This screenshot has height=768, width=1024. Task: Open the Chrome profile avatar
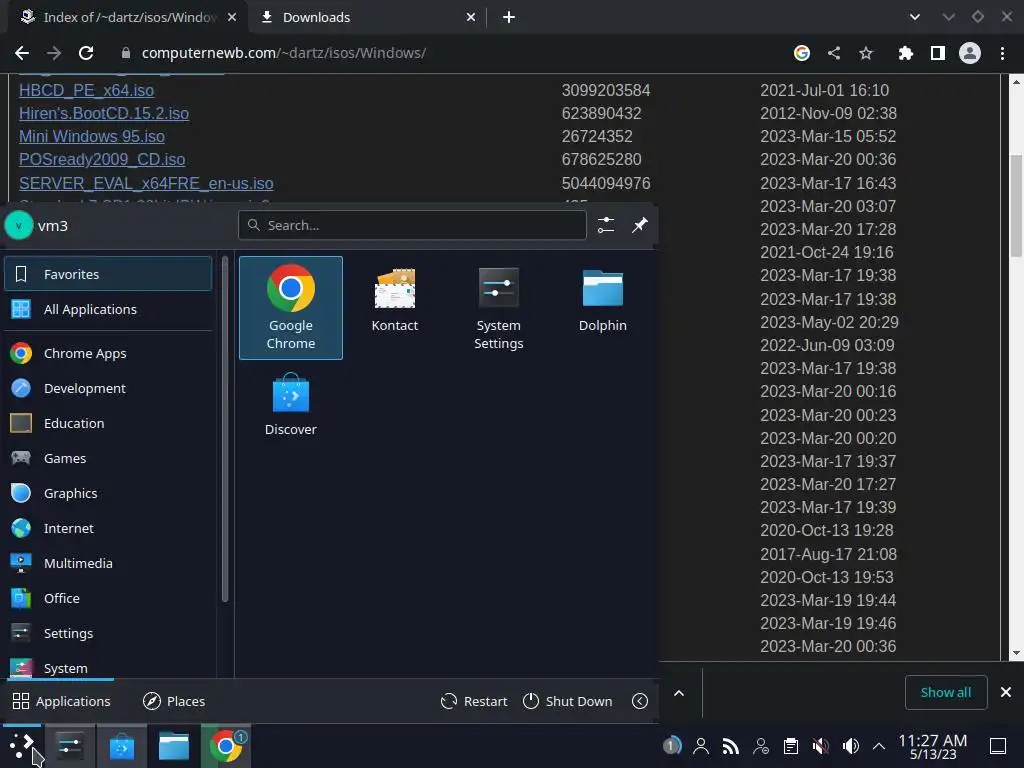(970, 53)
